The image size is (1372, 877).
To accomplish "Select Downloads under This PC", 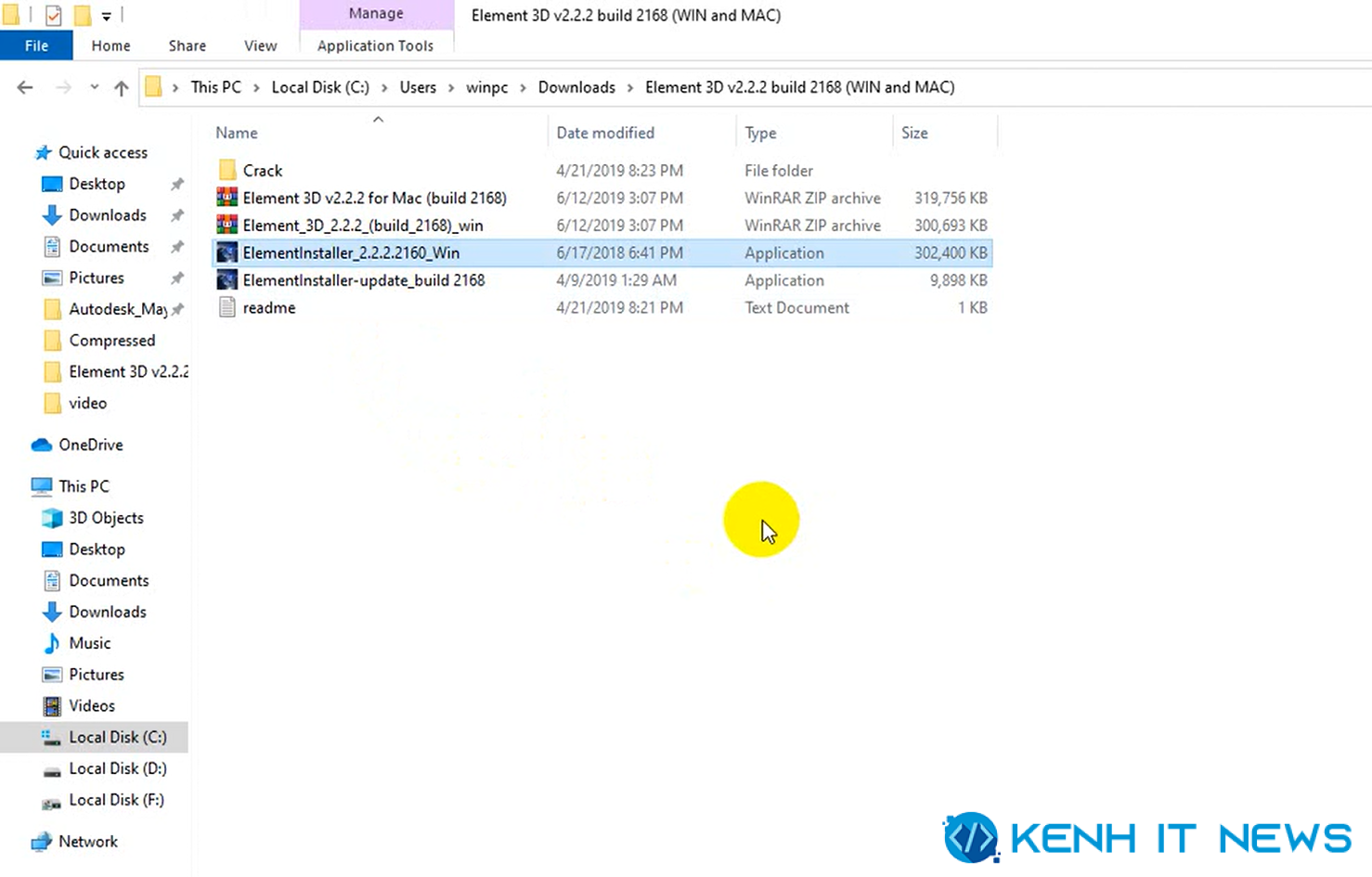I will (x=108, y=613).
